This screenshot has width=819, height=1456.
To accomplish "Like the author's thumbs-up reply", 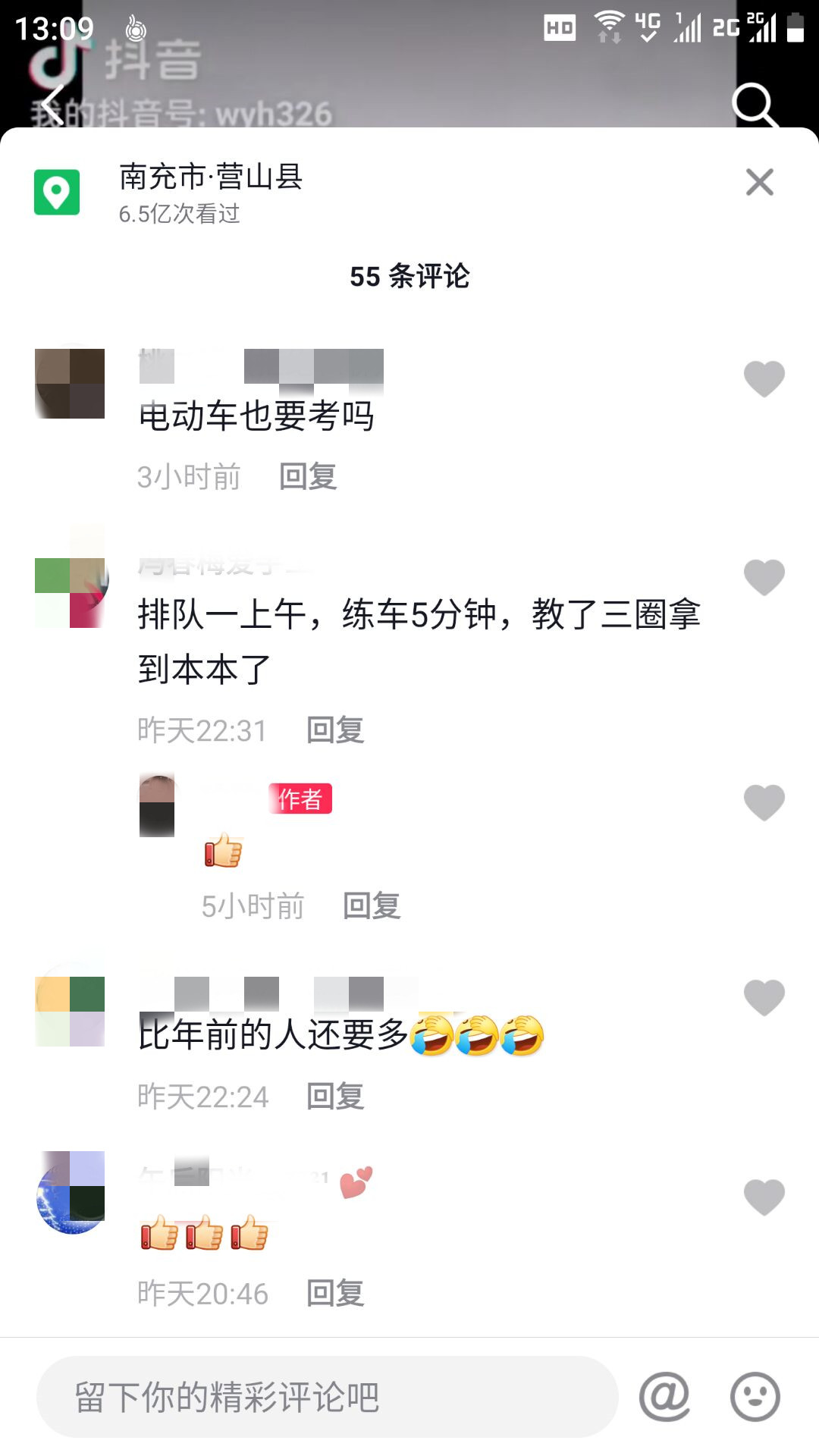I will click(764, 802).
